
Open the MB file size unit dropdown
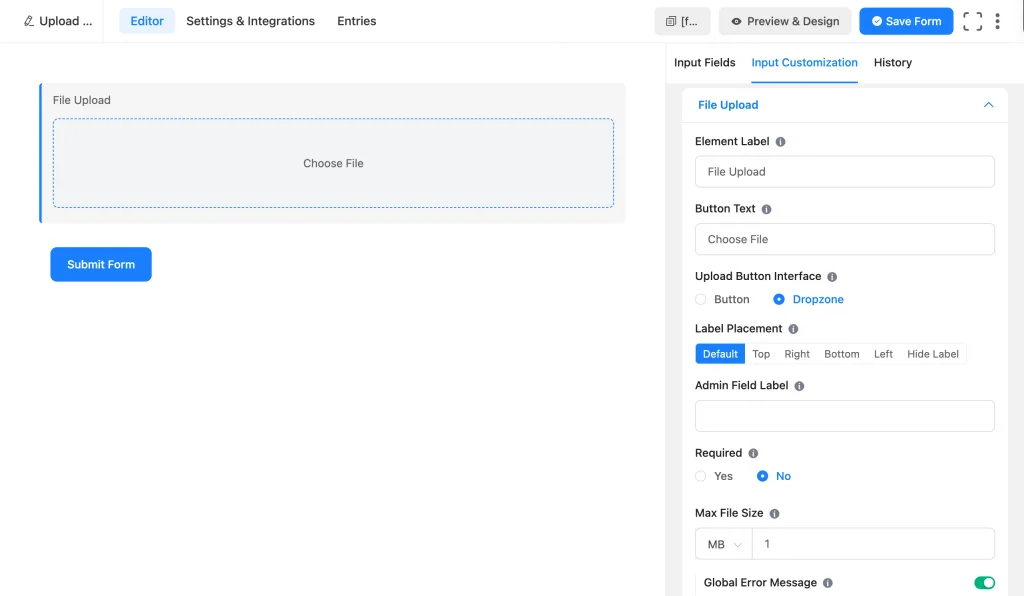(x=724, y=544)
